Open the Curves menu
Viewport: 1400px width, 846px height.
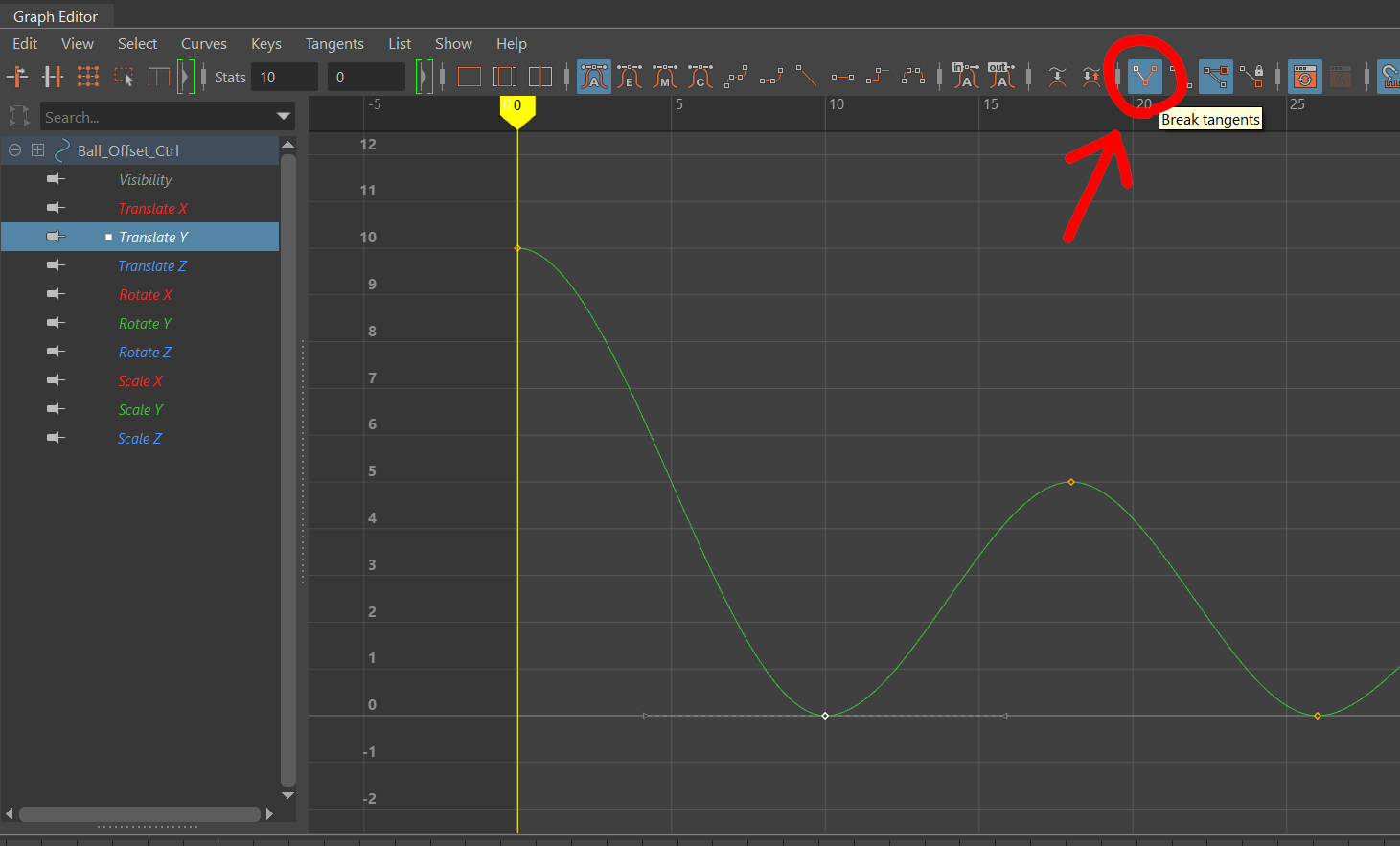204,44
